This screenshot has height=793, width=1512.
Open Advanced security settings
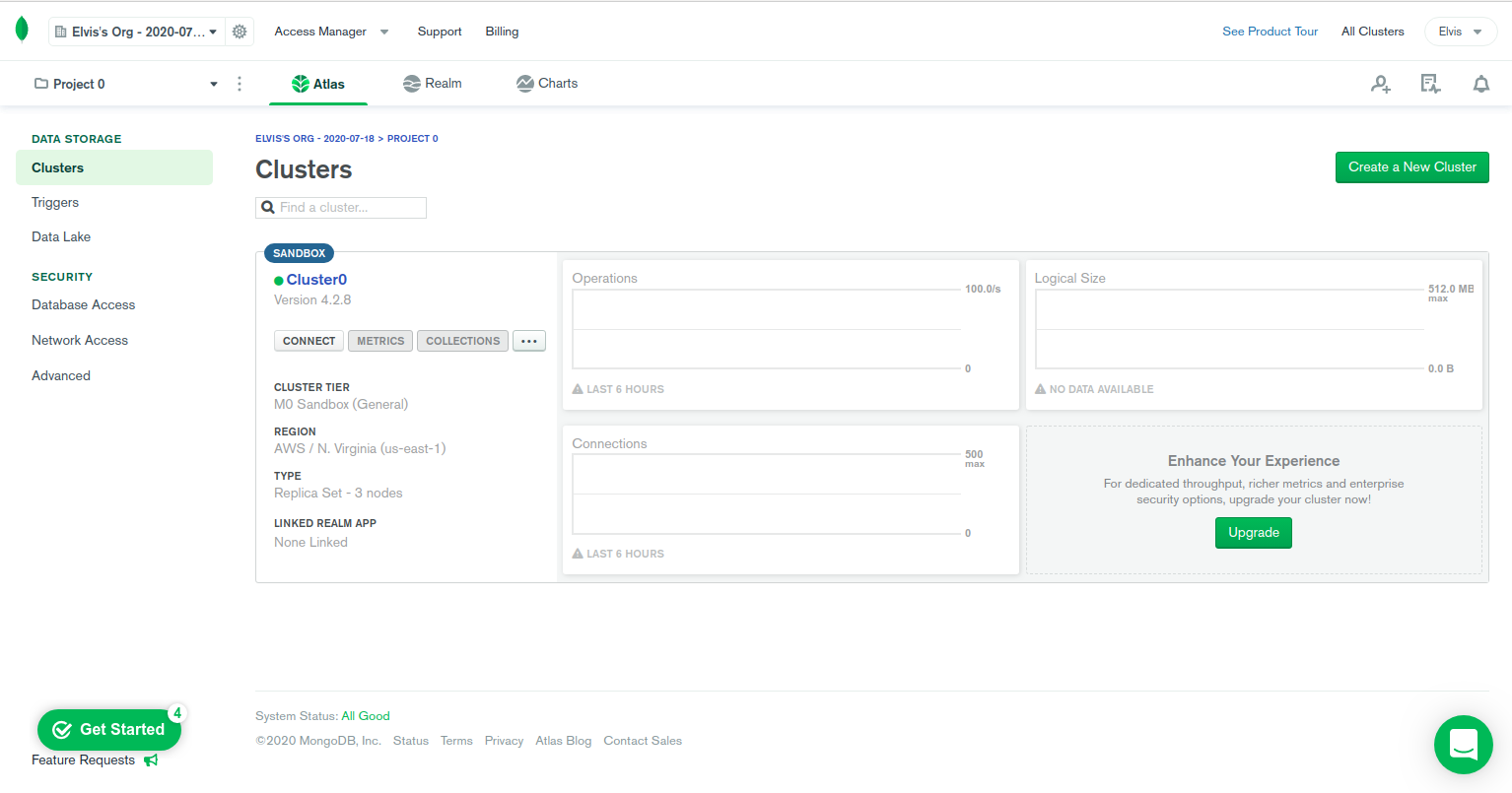(x=61, y=375)
